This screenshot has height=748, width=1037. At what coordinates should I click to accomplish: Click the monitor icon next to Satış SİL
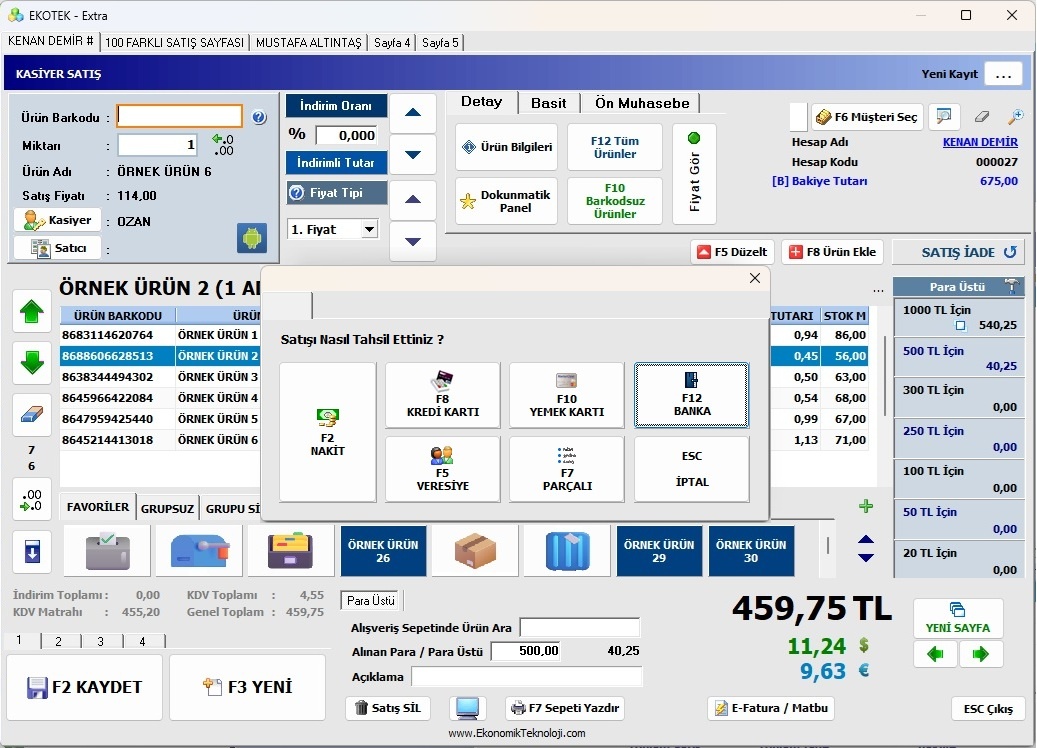(x=468, y=708)
